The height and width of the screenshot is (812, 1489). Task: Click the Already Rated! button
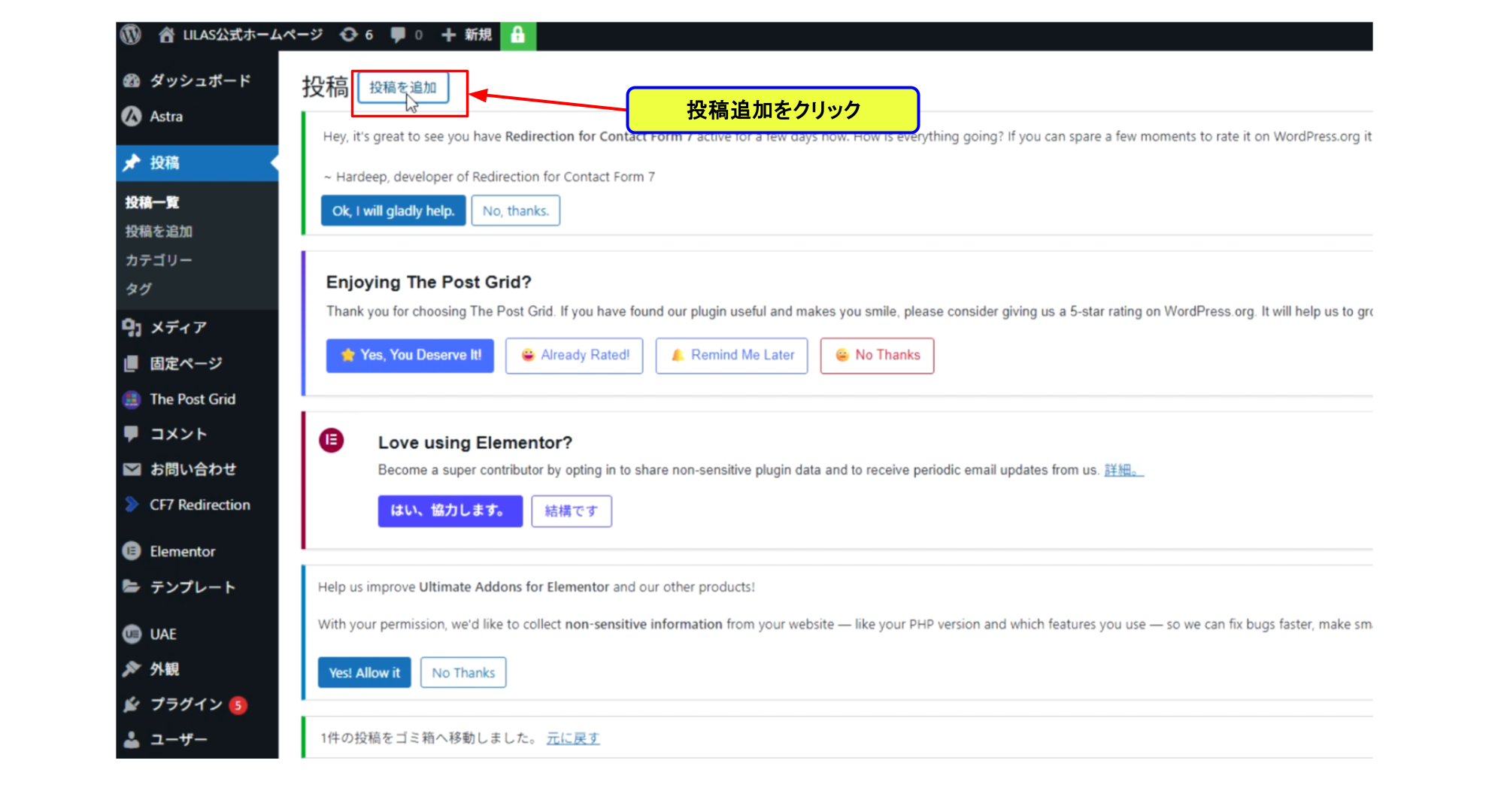coord(575,355)
